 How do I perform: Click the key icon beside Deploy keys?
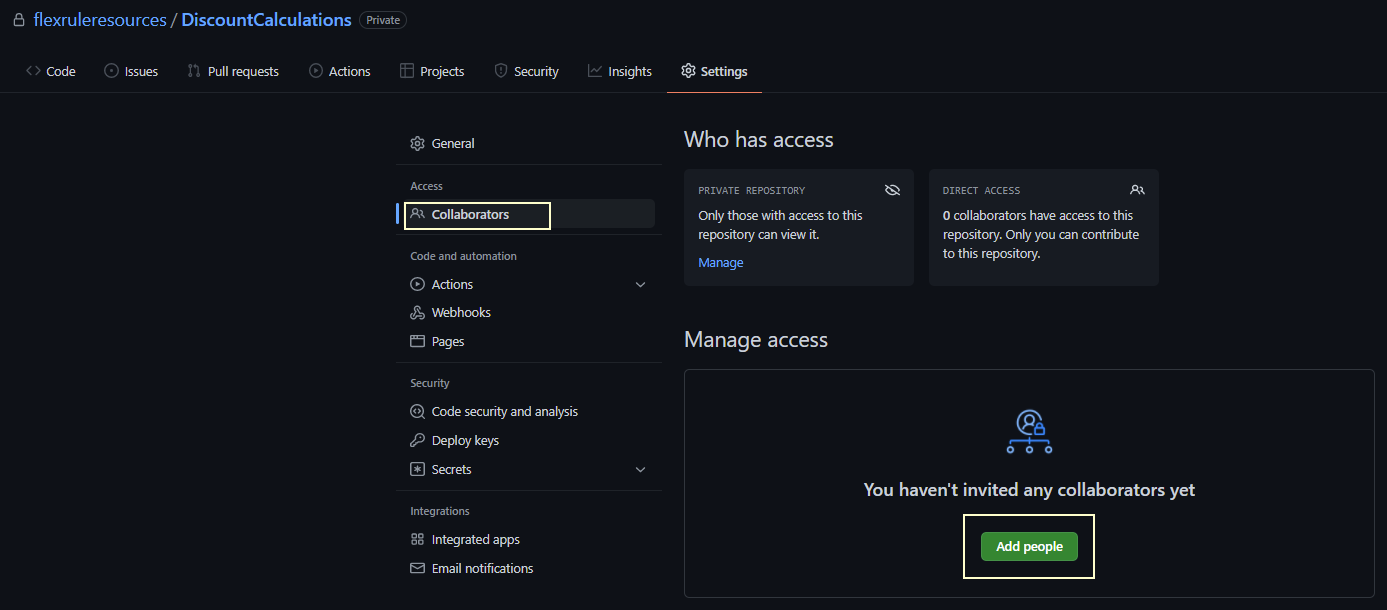(418, 441)
